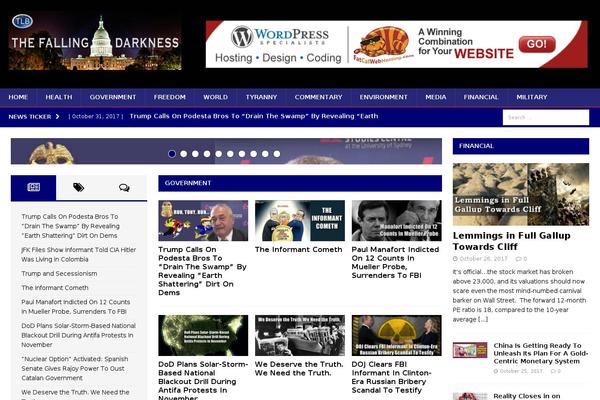
Task: Open The Informant Cometh thumbnail image
Action: point(300,220)
